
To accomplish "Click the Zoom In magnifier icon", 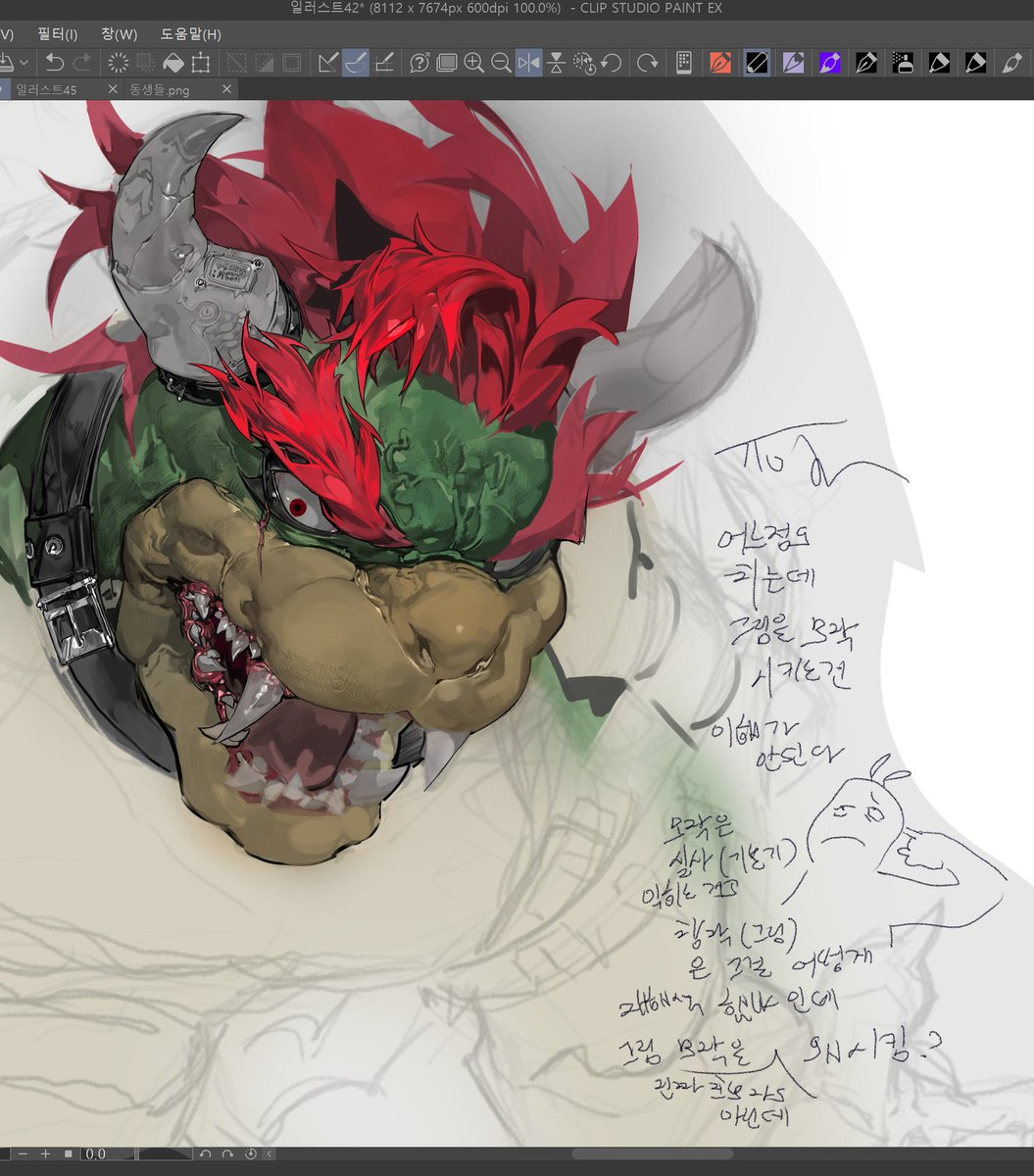I will (474, 63).
